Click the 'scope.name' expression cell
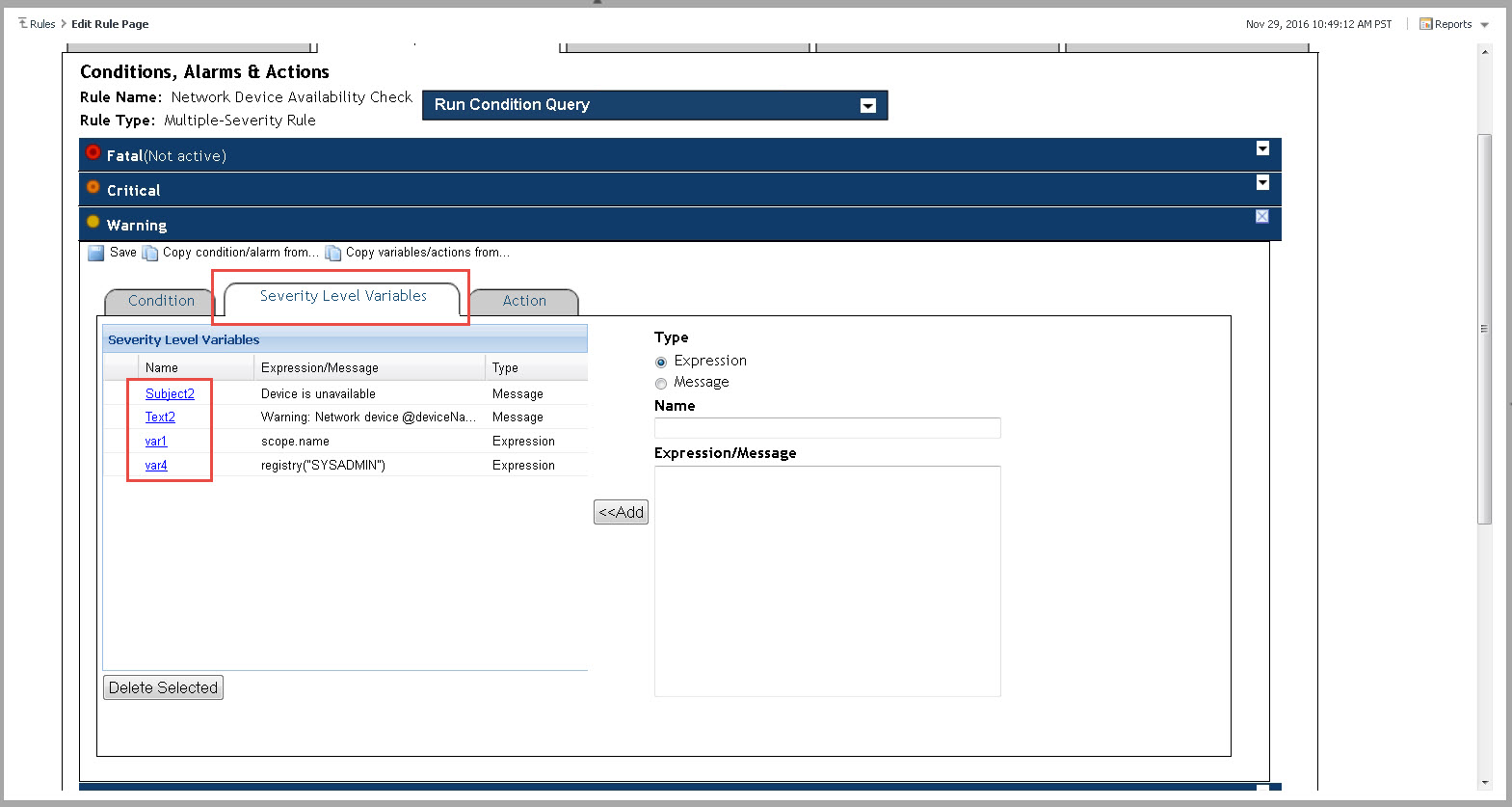This screenshot has width=1512, height=807. tap(295, 442)
